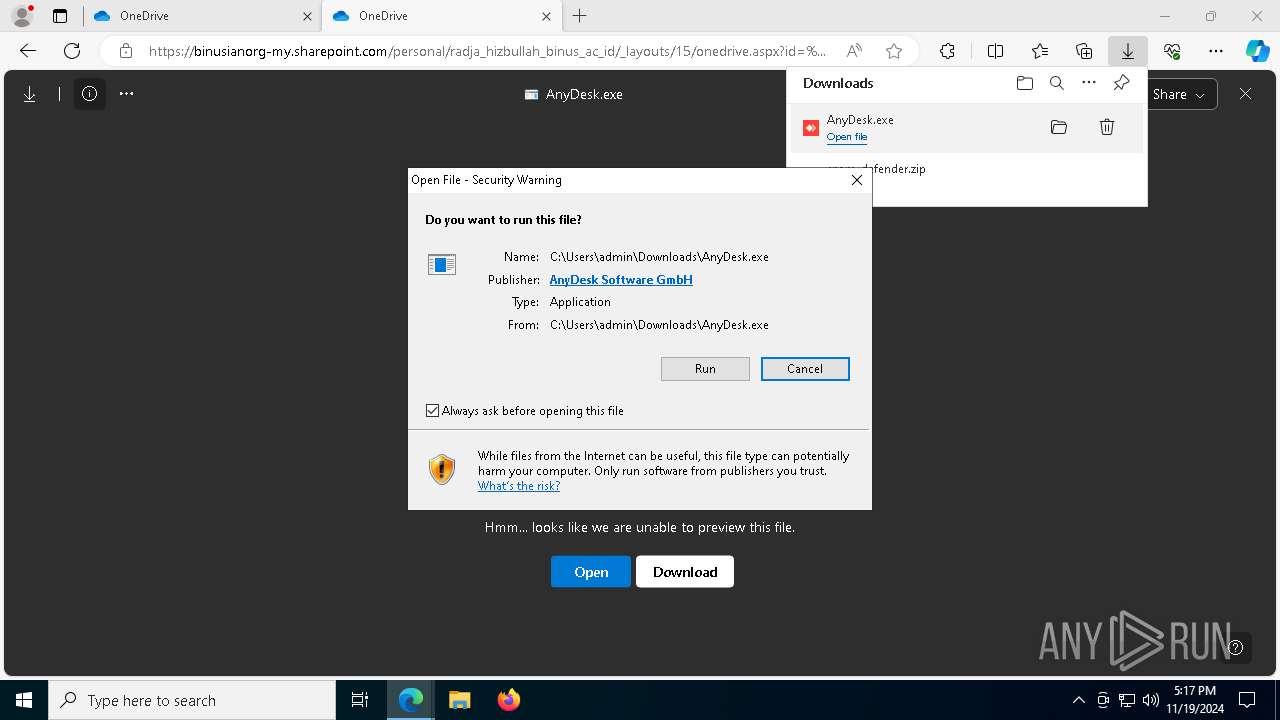Uncheck Always ask before opening this file

pyautogui.click(x=433, y=411)
